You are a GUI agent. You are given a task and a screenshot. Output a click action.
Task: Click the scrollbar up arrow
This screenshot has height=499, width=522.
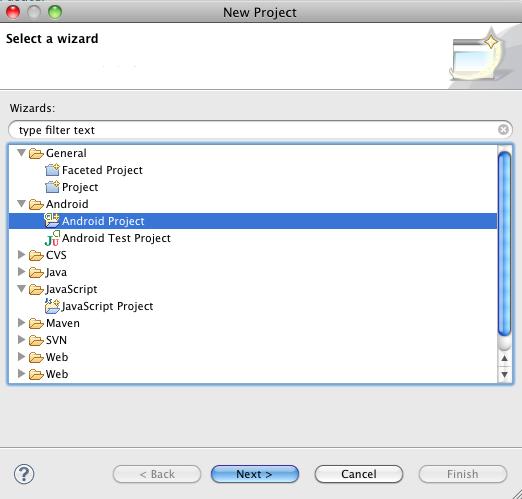click(504, 358)
